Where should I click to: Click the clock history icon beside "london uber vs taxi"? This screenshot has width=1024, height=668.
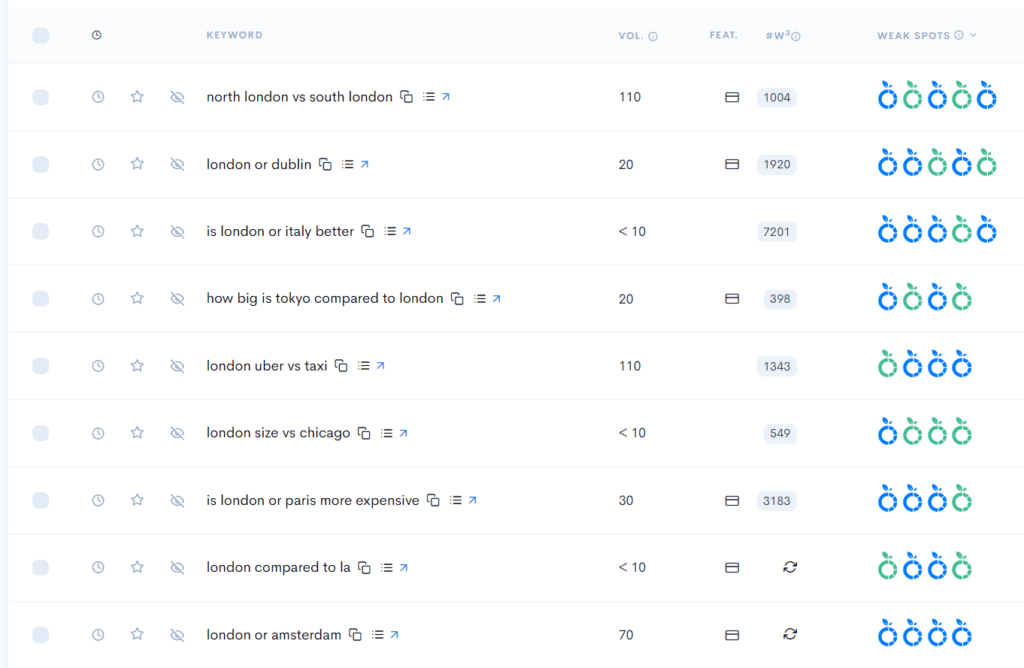[97, 365]
